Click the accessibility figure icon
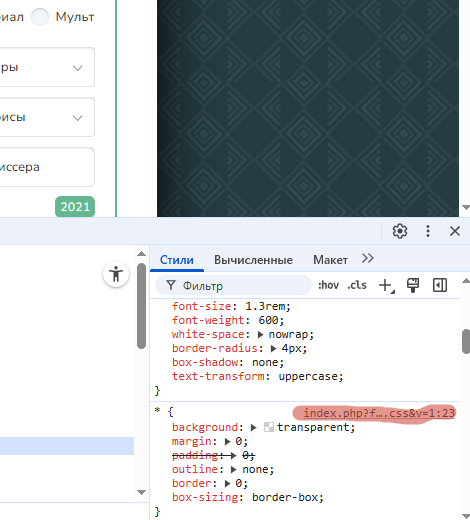470x520 pixels. click(x=116, y=275)
